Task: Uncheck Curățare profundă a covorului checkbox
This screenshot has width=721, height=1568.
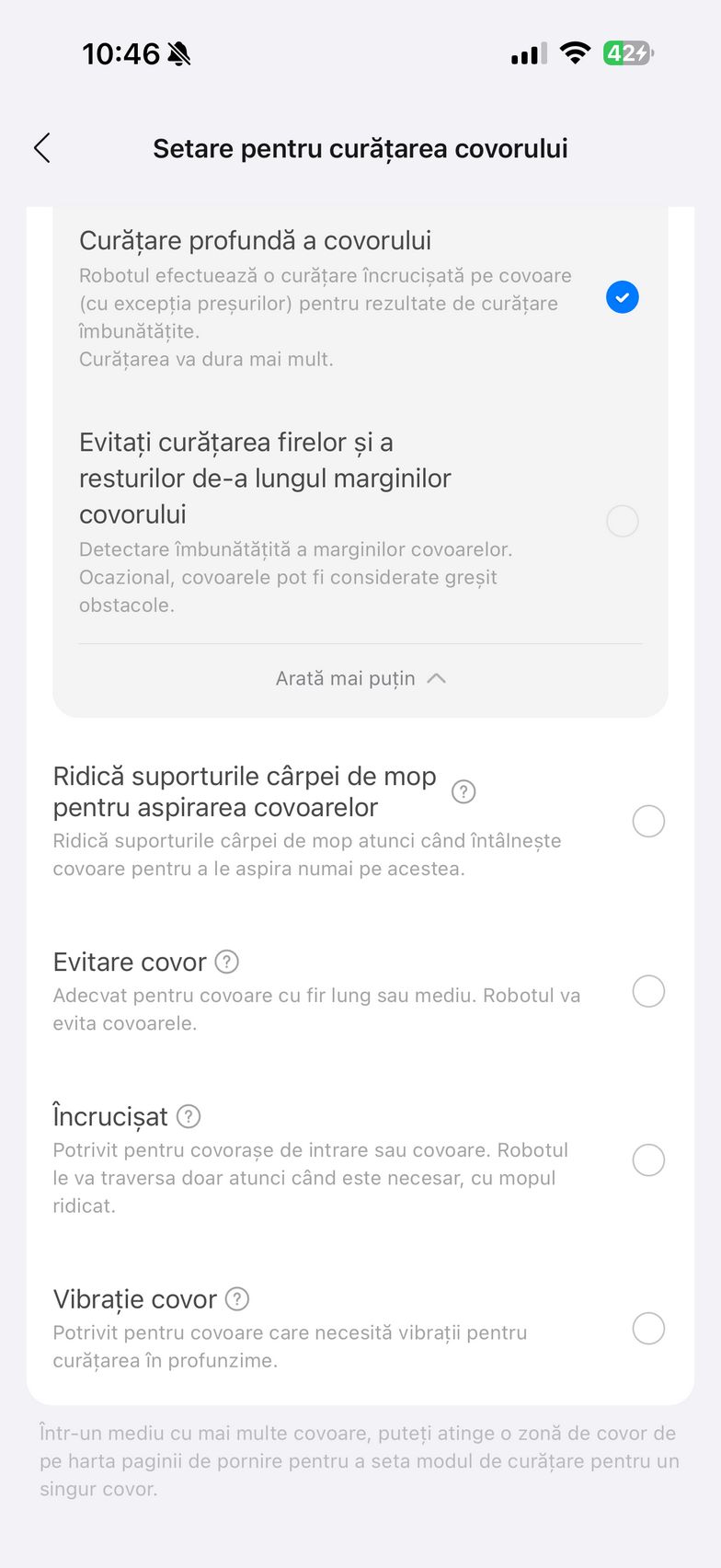Action: (x=623, y=297)
